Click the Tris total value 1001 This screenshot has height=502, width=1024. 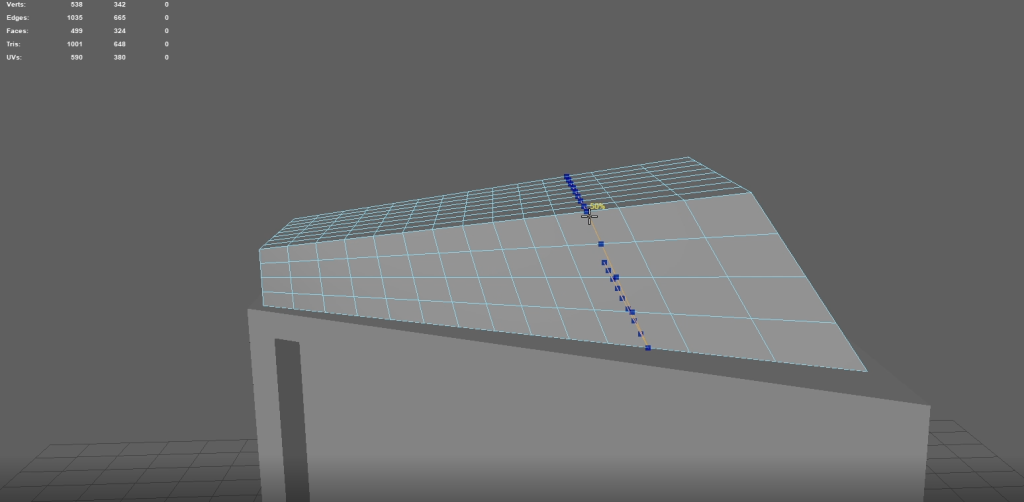76,44
